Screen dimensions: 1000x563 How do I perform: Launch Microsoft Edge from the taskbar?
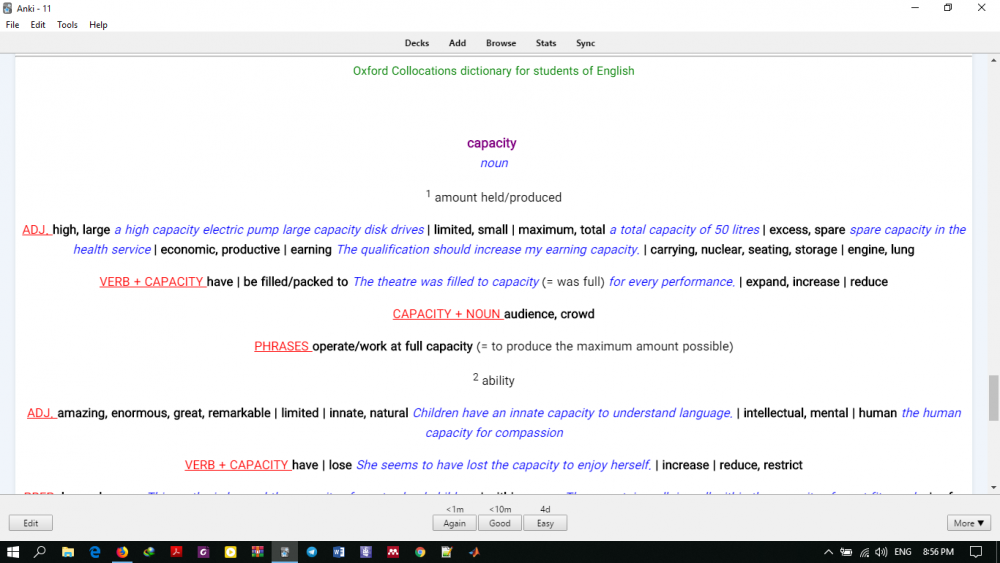pyautogui.click(x=95, y=552)
